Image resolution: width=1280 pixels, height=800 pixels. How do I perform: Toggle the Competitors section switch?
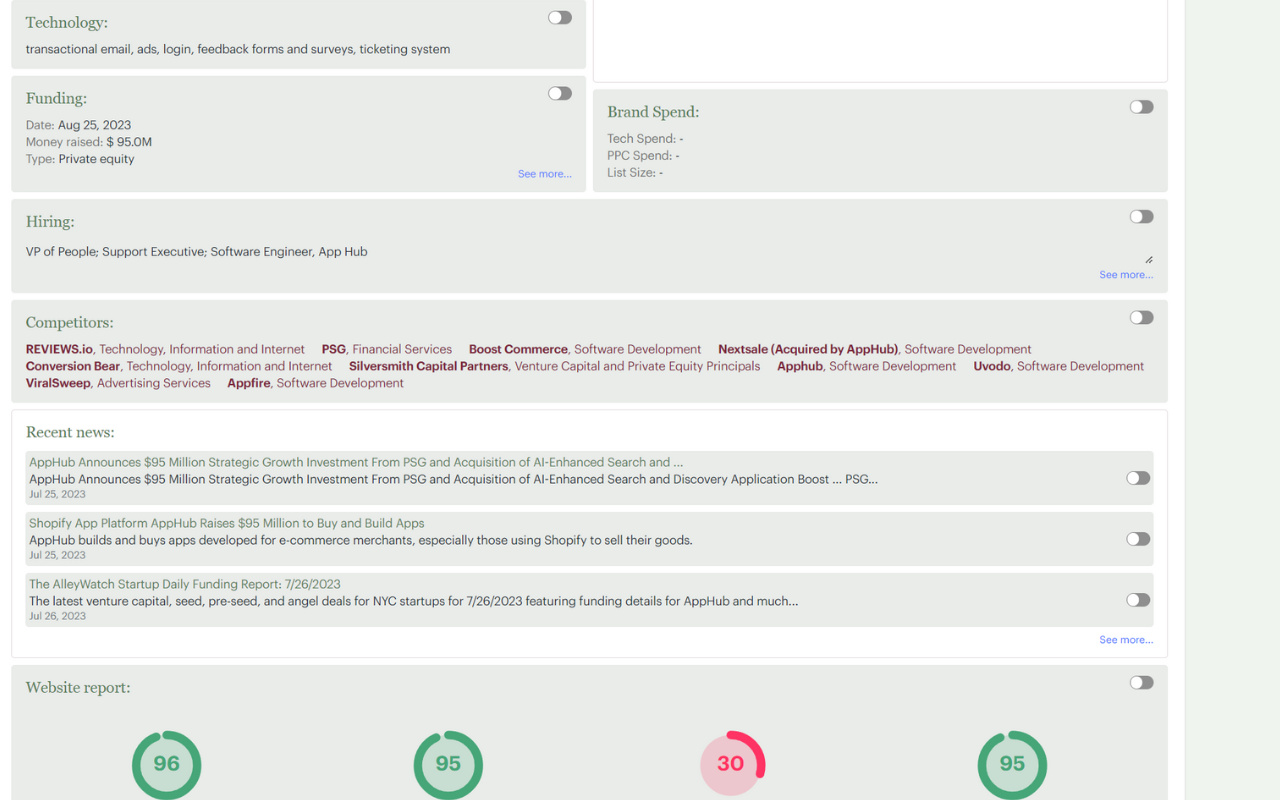pos(1141,317)
